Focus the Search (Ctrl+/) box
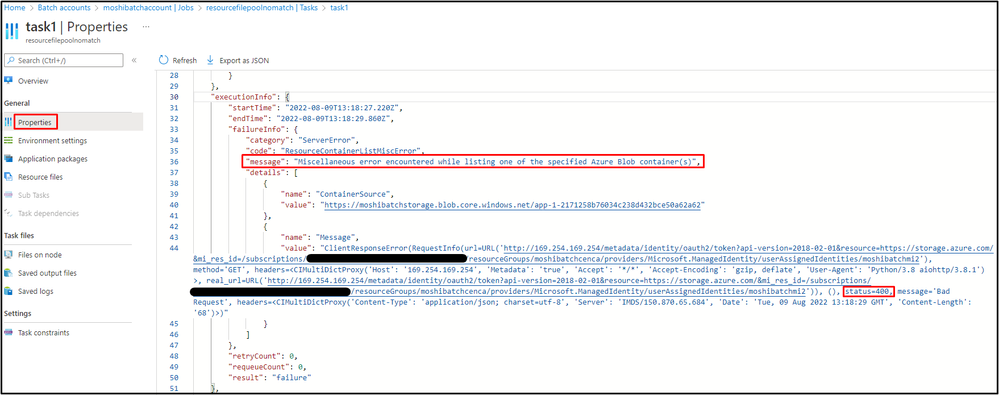Image resolution: width=999 pixels, height=395 pixels. coord(64,60)
